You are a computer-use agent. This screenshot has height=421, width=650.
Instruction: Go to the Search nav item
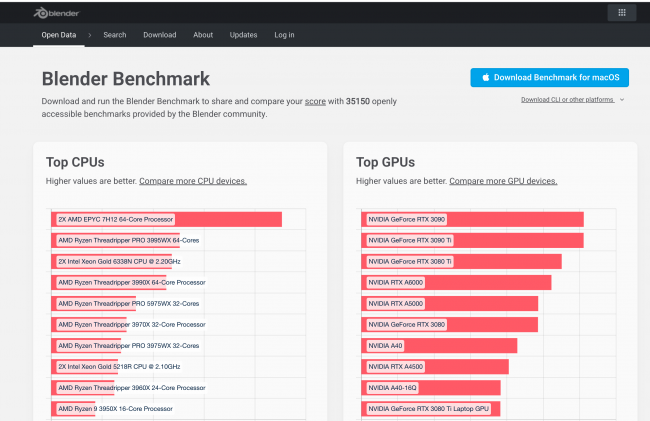click(115, 35)
